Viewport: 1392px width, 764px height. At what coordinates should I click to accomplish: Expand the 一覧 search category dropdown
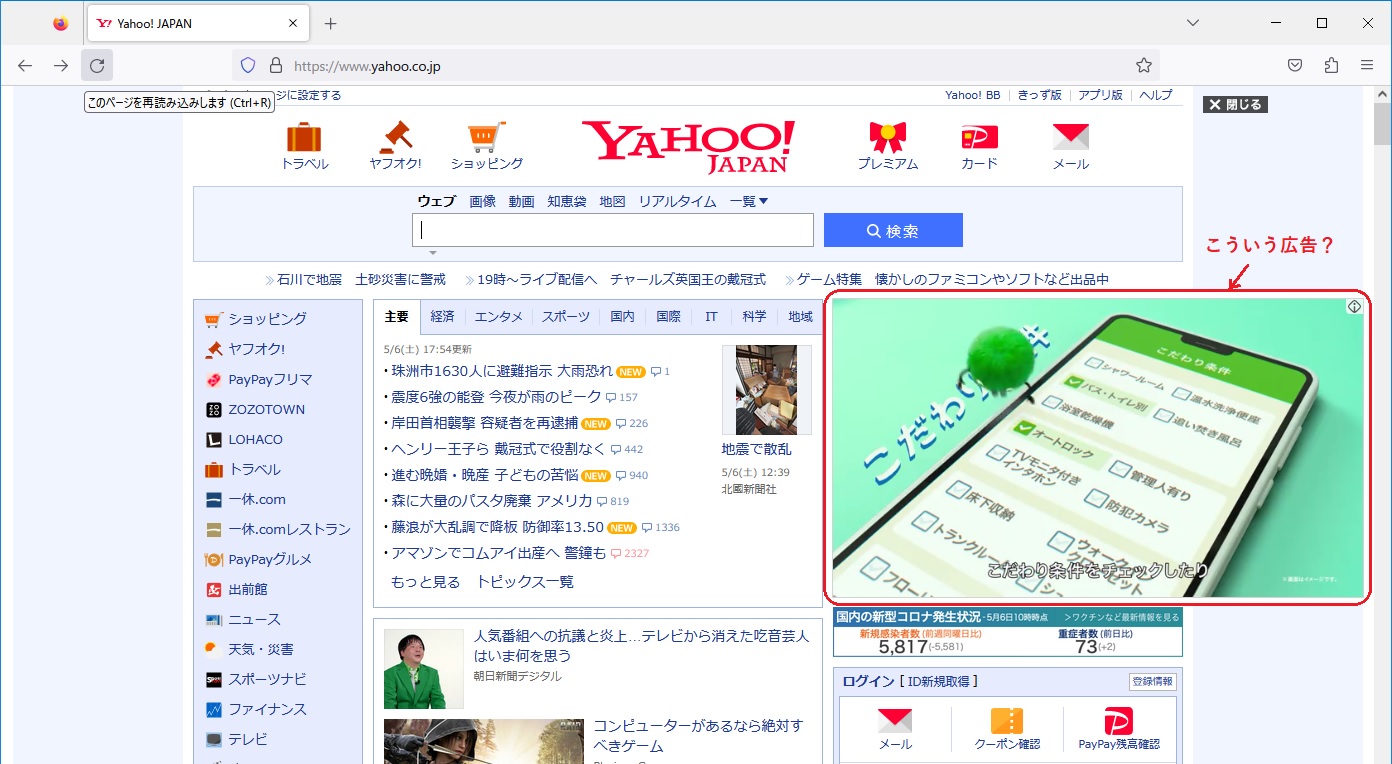click(x=749, y=201)
